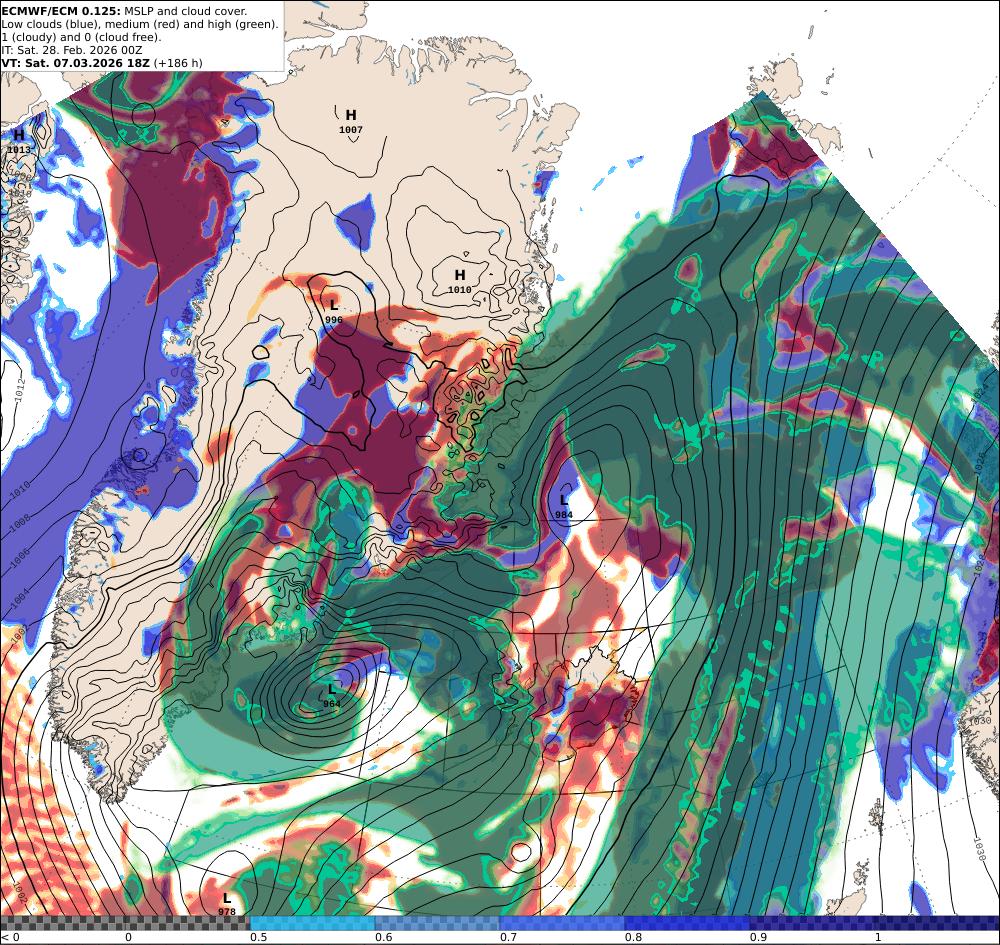The width and height of the screenshot is (1000, 945).
Task: Click the '0.8' colorbar tick label
Action: (633, 937)
